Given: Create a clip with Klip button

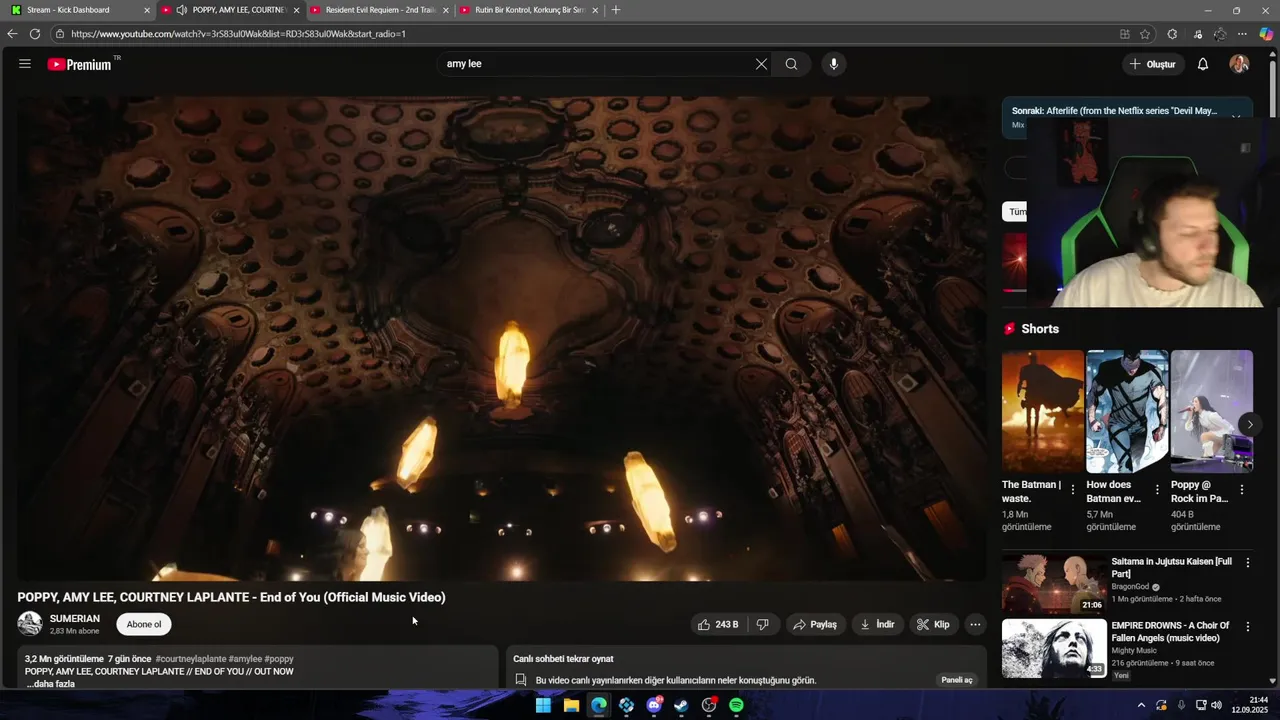Looking at the screenshot, I should click(x=933, y=624).
